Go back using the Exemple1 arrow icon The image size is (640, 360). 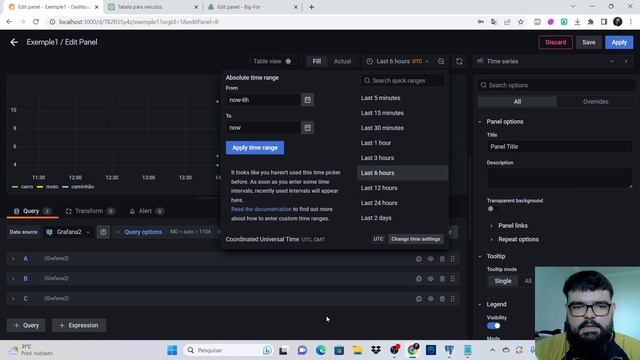point(14,42)
